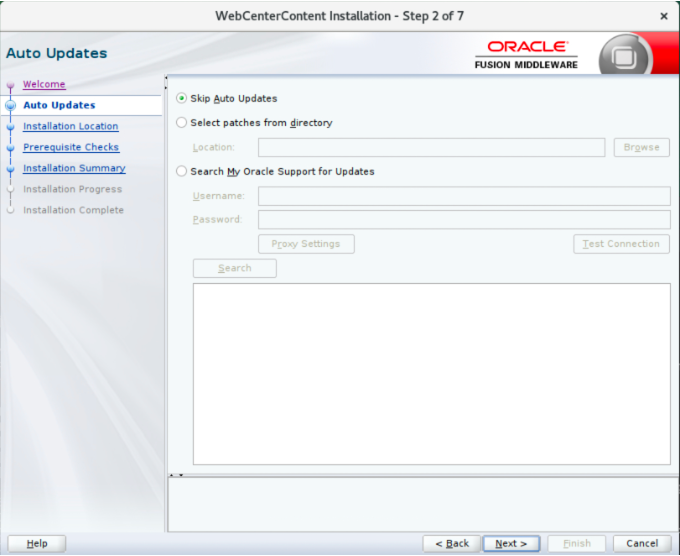Click the Browse button for patch location
Image resolution: width=680 pixels, height=556 pixels.
click(642, 147)
